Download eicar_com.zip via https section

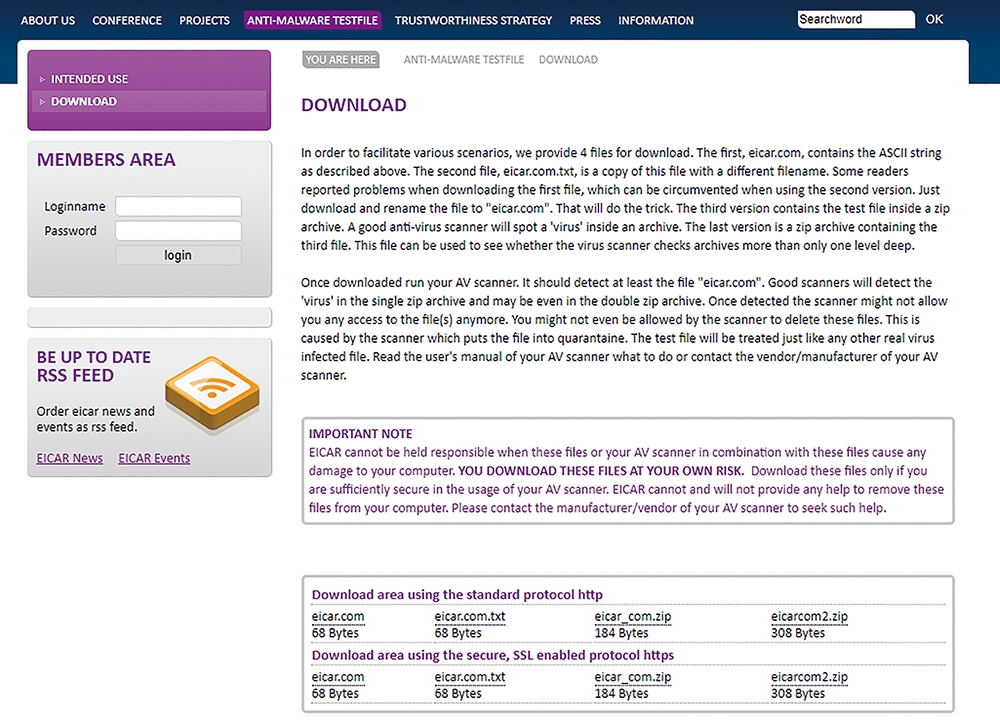click(633, 677)
